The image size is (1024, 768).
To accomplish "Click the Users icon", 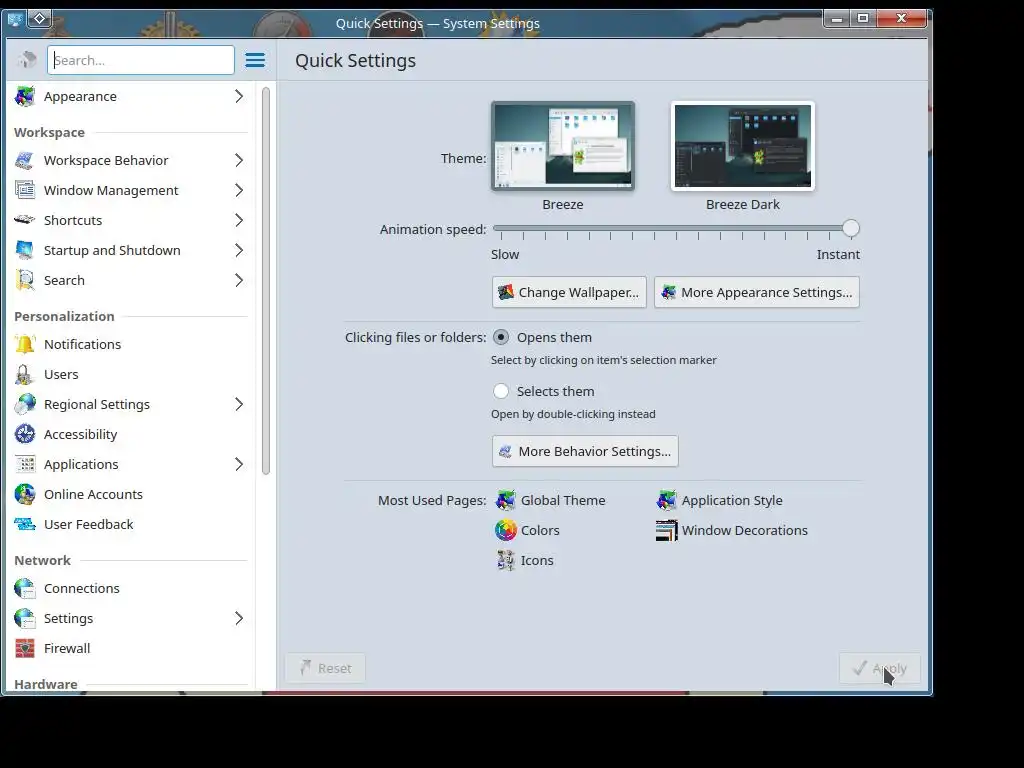I will 25,375.
